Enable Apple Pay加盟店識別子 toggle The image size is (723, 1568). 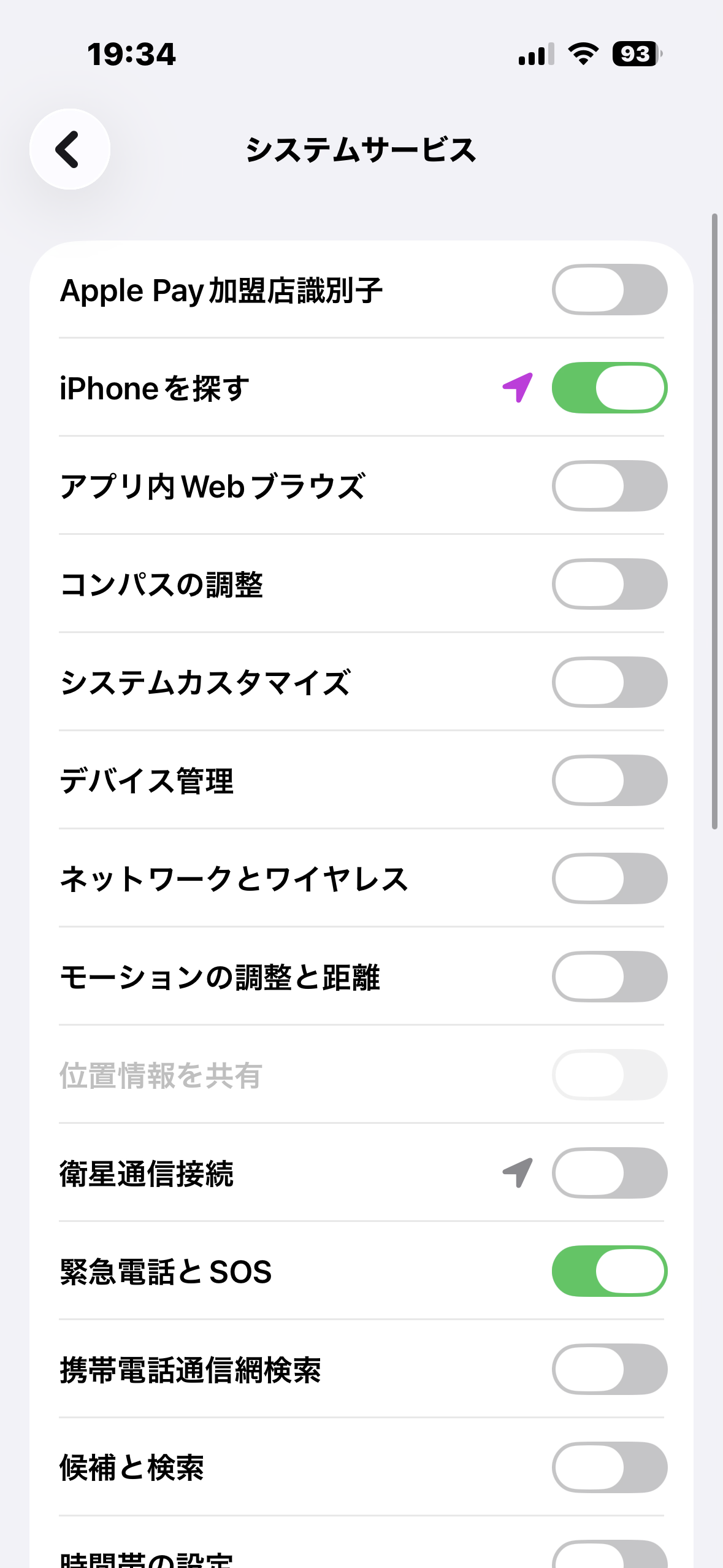click(609, 290)
